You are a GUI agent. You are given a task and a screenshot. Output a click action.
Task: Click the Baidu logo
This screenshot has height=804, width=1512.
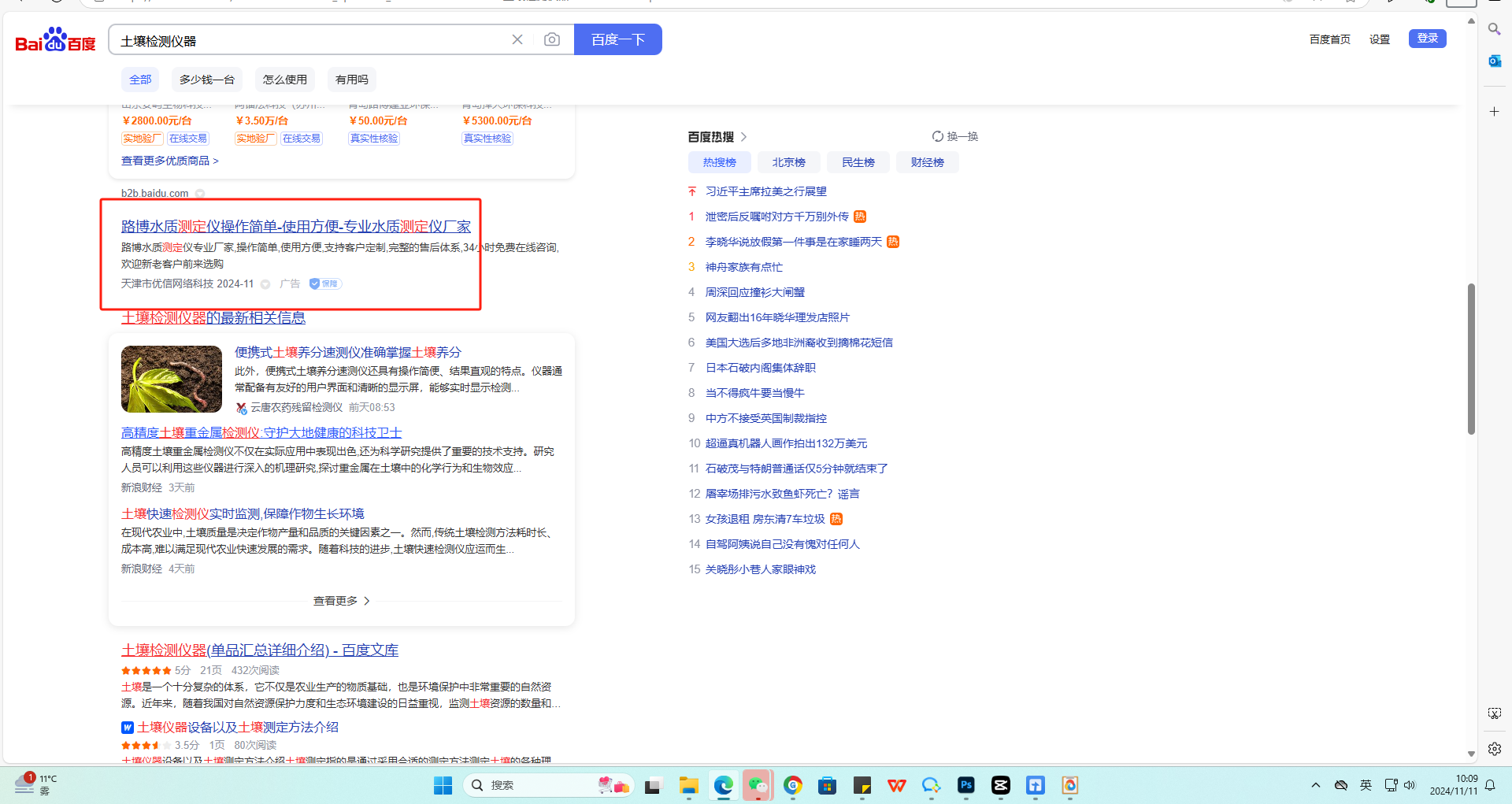coord(55,40)
